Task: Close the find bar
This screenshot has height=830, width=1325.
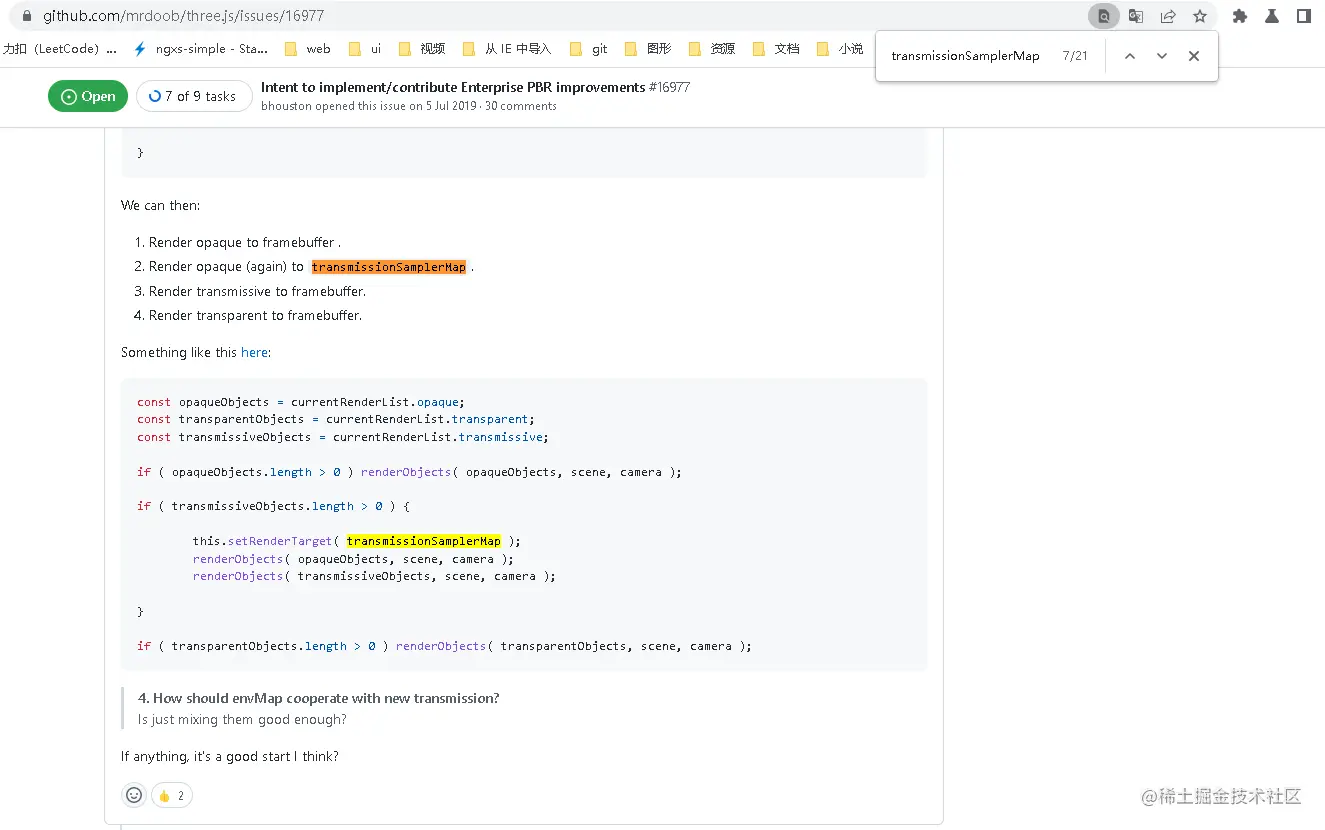Action: point(1194,56)
